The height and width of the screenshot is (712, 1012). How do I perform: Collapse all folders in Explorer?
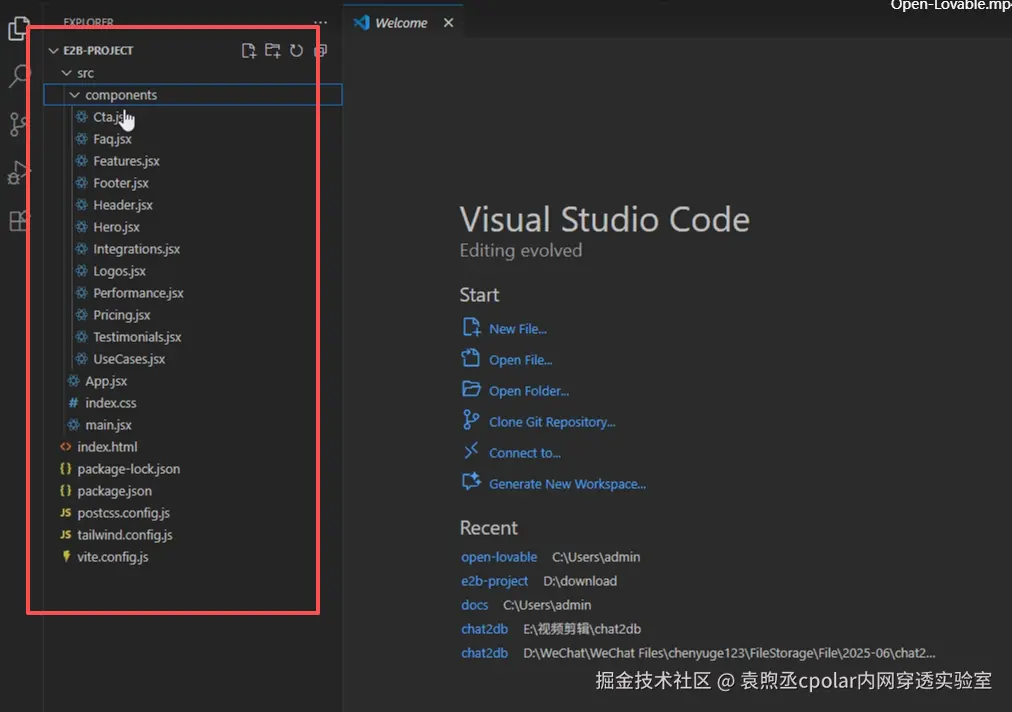[x=320, y=51]
